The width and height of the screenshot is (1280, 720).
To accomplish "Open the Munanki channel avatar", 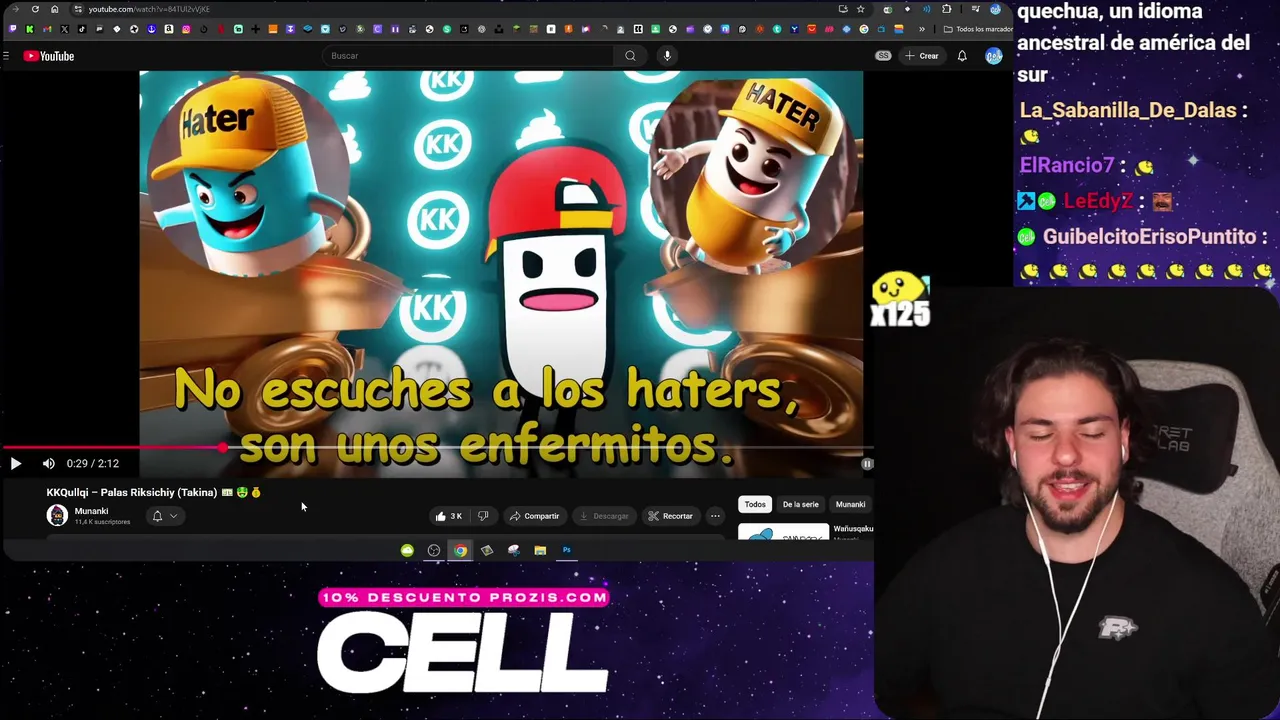I will pyautogui.click(x=57, y=515).
